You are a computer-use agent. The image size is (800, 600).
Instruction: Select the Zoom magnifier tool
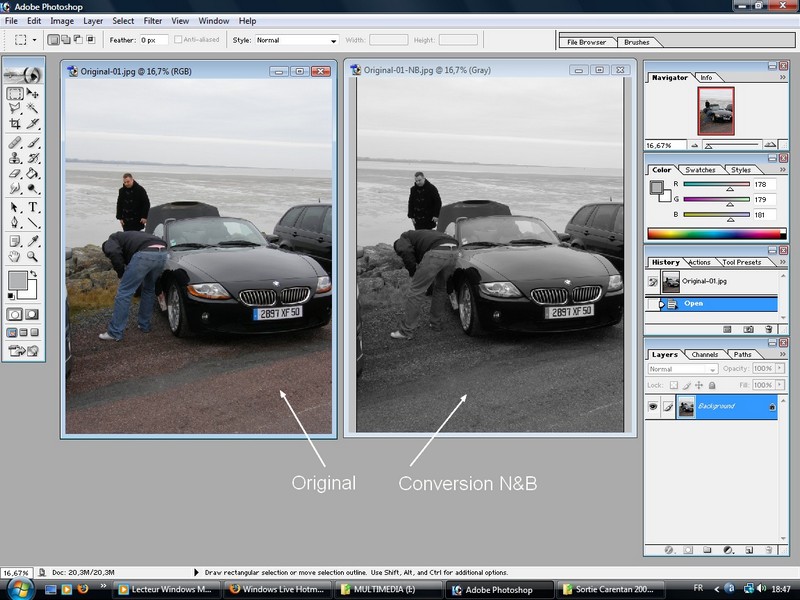tap(33, 256)
